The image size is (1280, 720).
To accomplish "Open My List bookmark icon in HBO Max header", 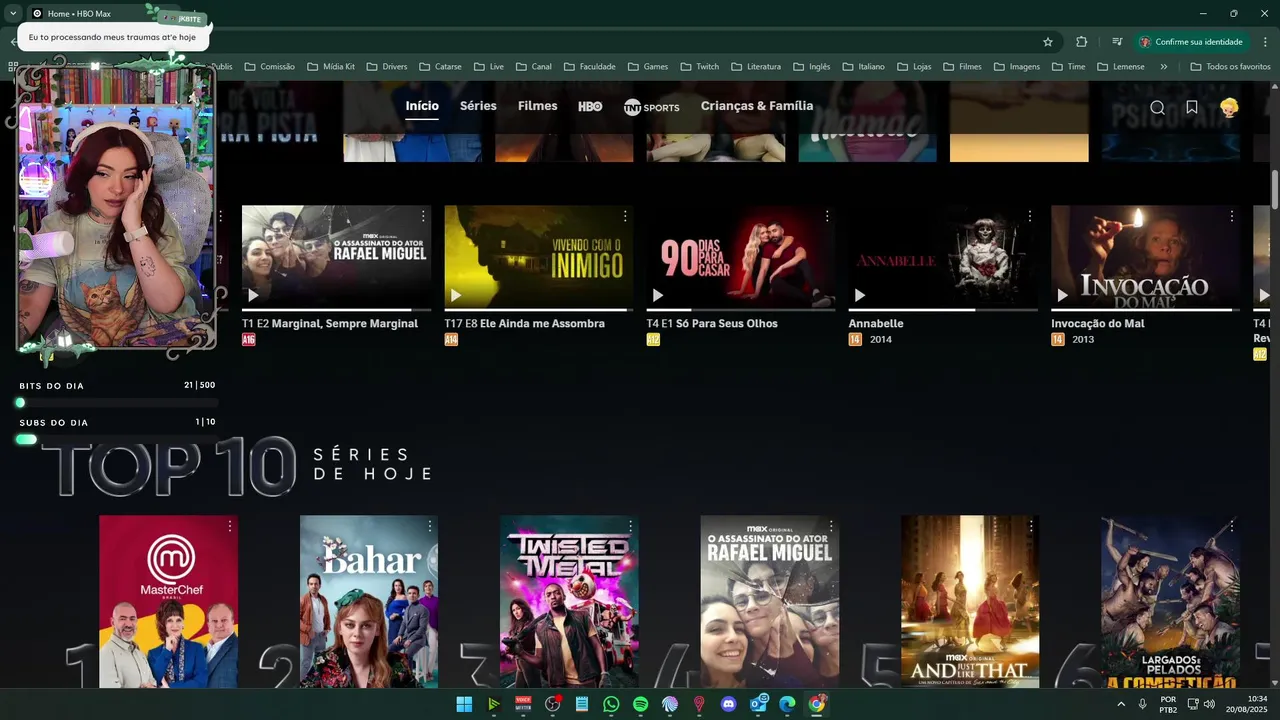I will click(1192, 107).
